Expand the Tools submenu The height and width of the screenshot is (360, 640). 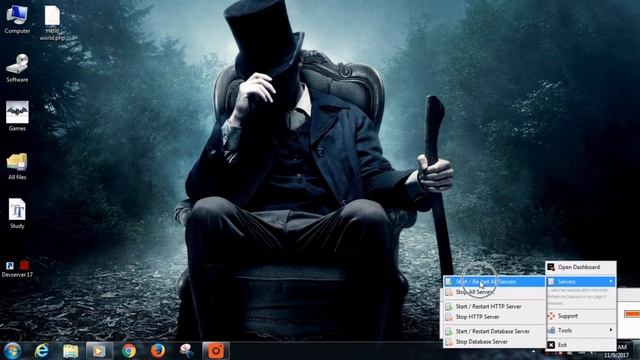click(581, 330)
